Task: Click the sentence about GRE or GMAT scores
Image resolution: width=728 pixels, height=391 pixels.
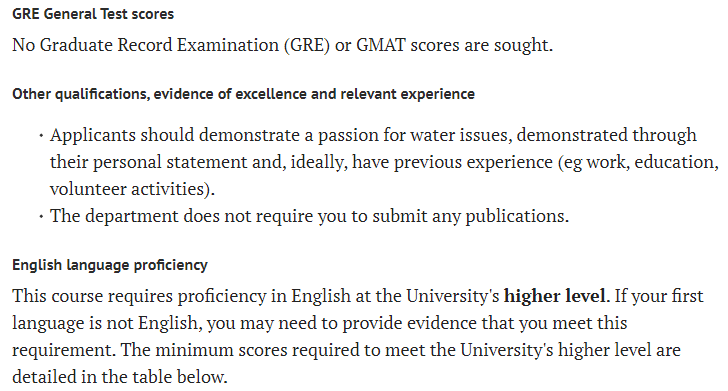Action: pyautogui.click(x=282, y=45)
